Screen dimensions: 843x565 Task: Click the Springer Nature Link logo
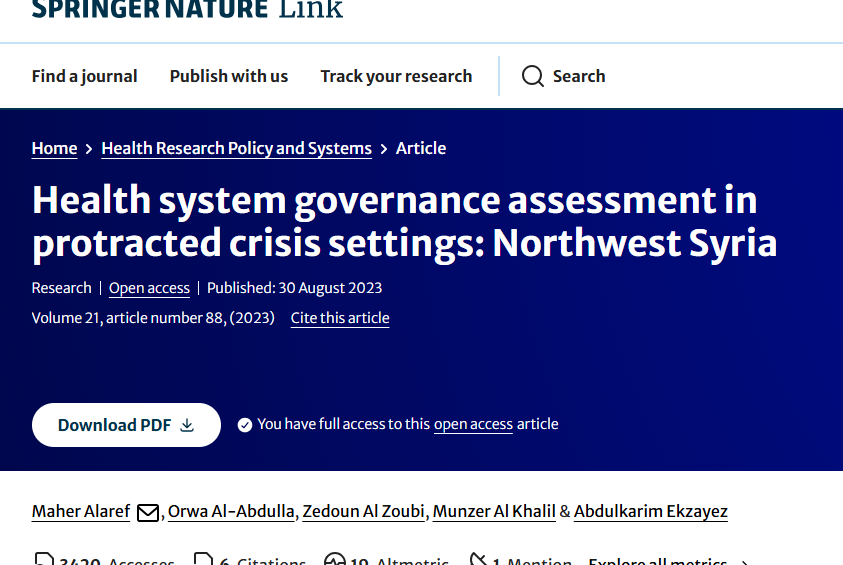pyautogui.click(x=187, y=10)
